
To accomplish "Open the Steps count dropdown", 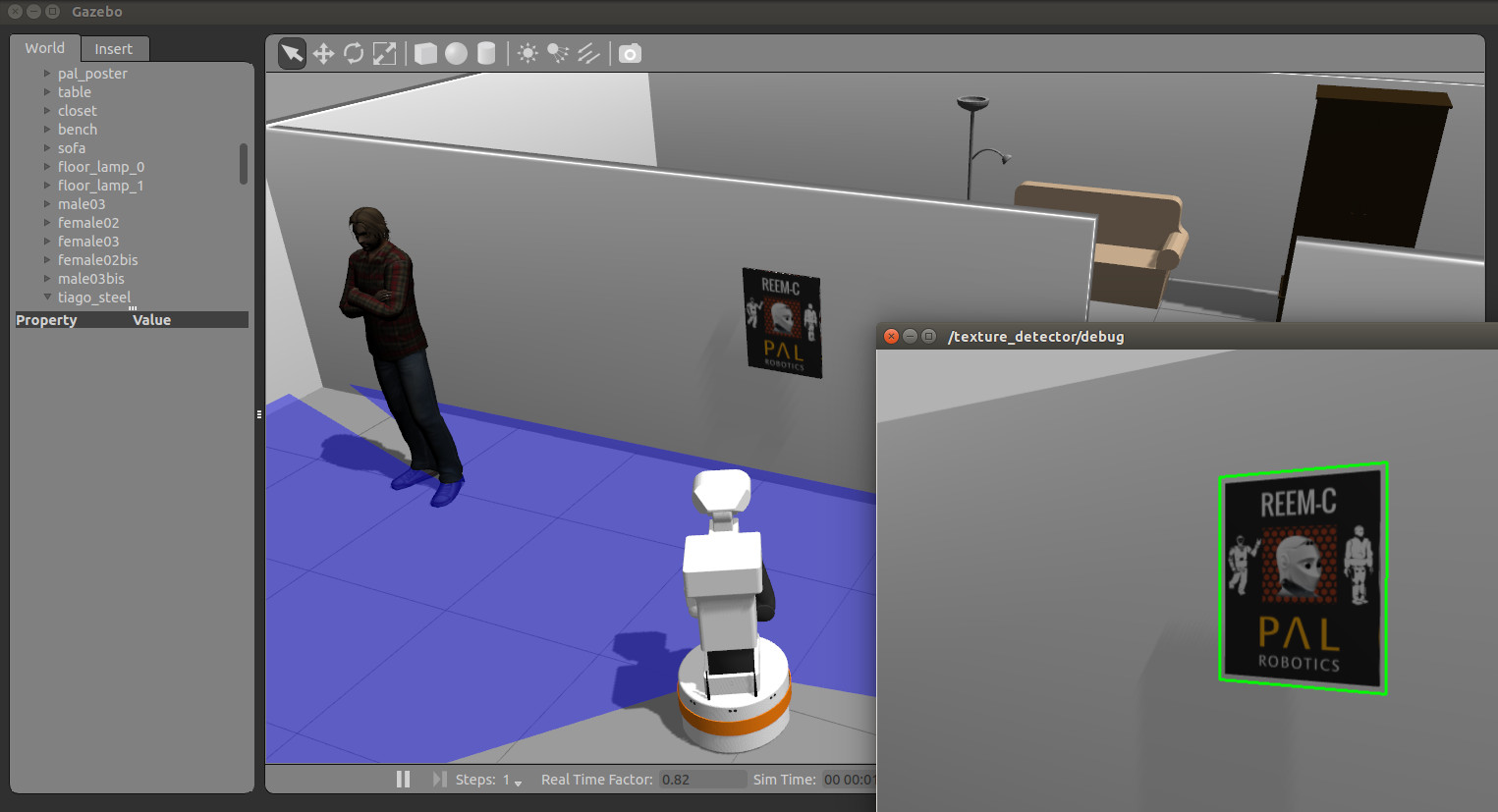I will 518,782.
